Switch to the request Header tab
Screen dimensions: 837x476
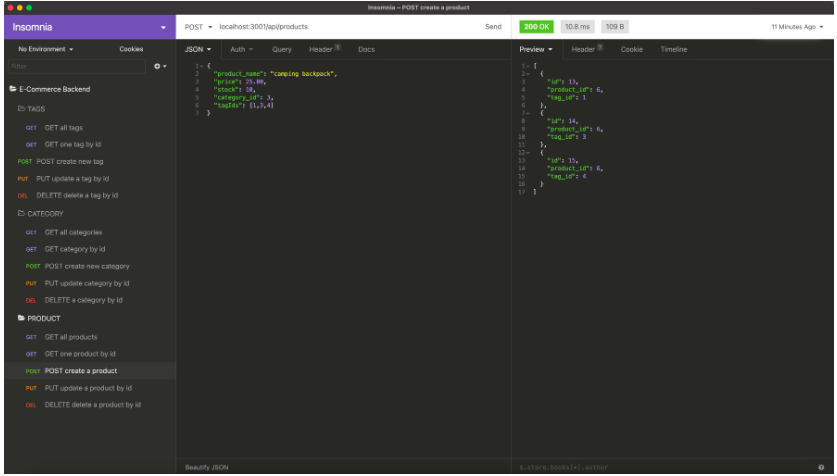pyautogui.click(x=324, y=49)
